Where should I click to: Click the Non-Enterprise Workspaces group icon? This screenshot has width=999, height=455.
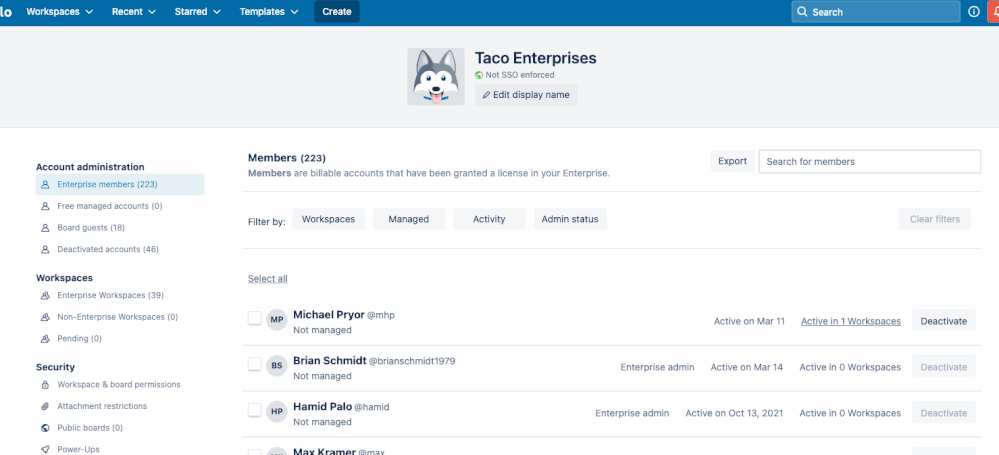tap(45, 317)
